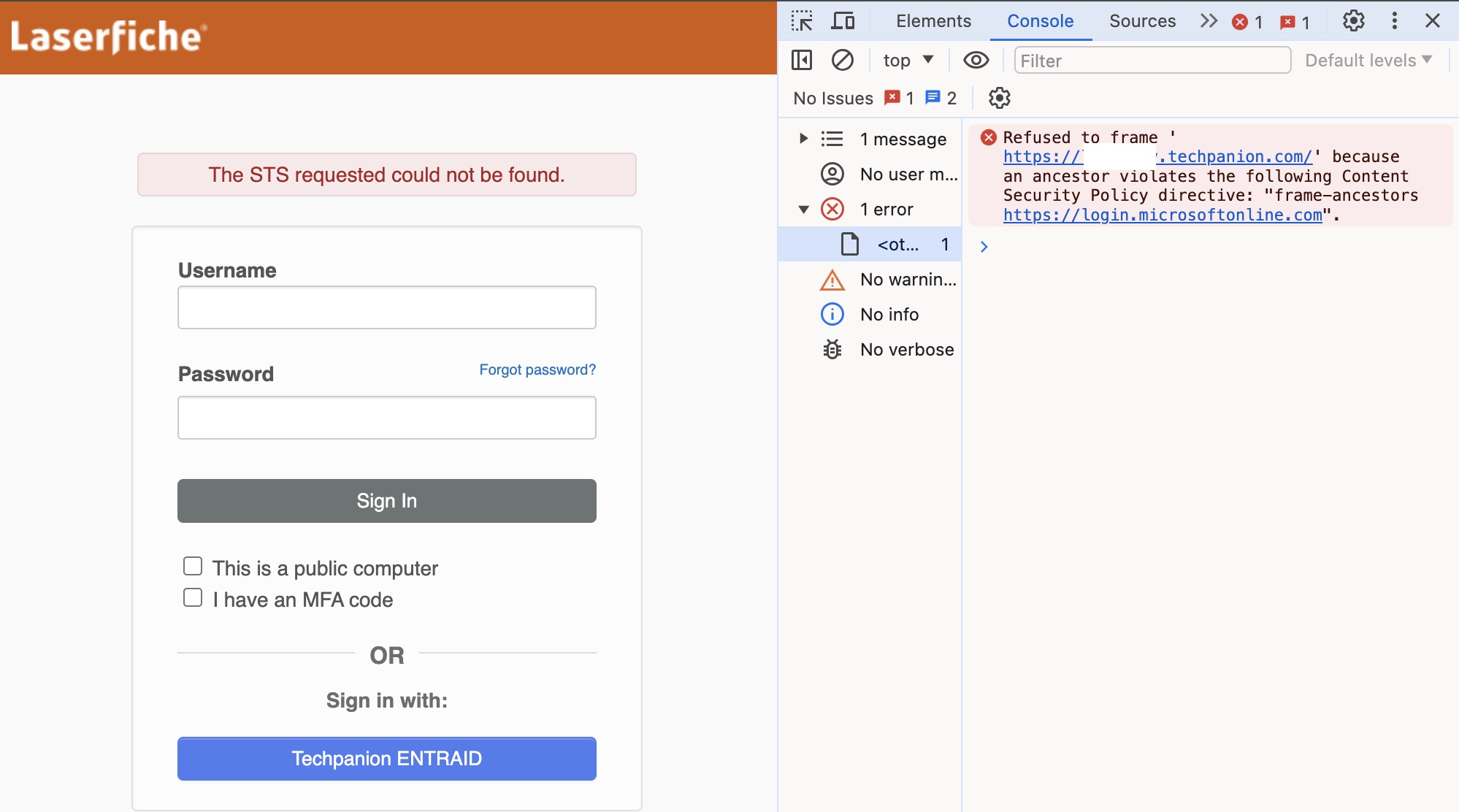Click the red error count circle

[x=1239, y=22]
